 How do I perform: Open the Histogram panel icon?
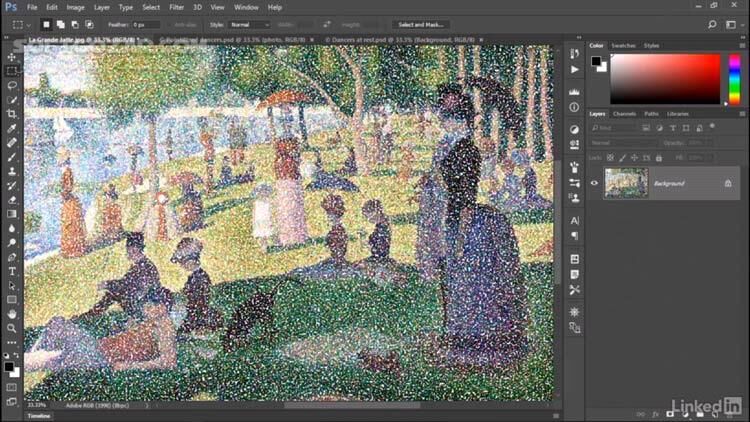pyautogui.click(x=574, y=91)
